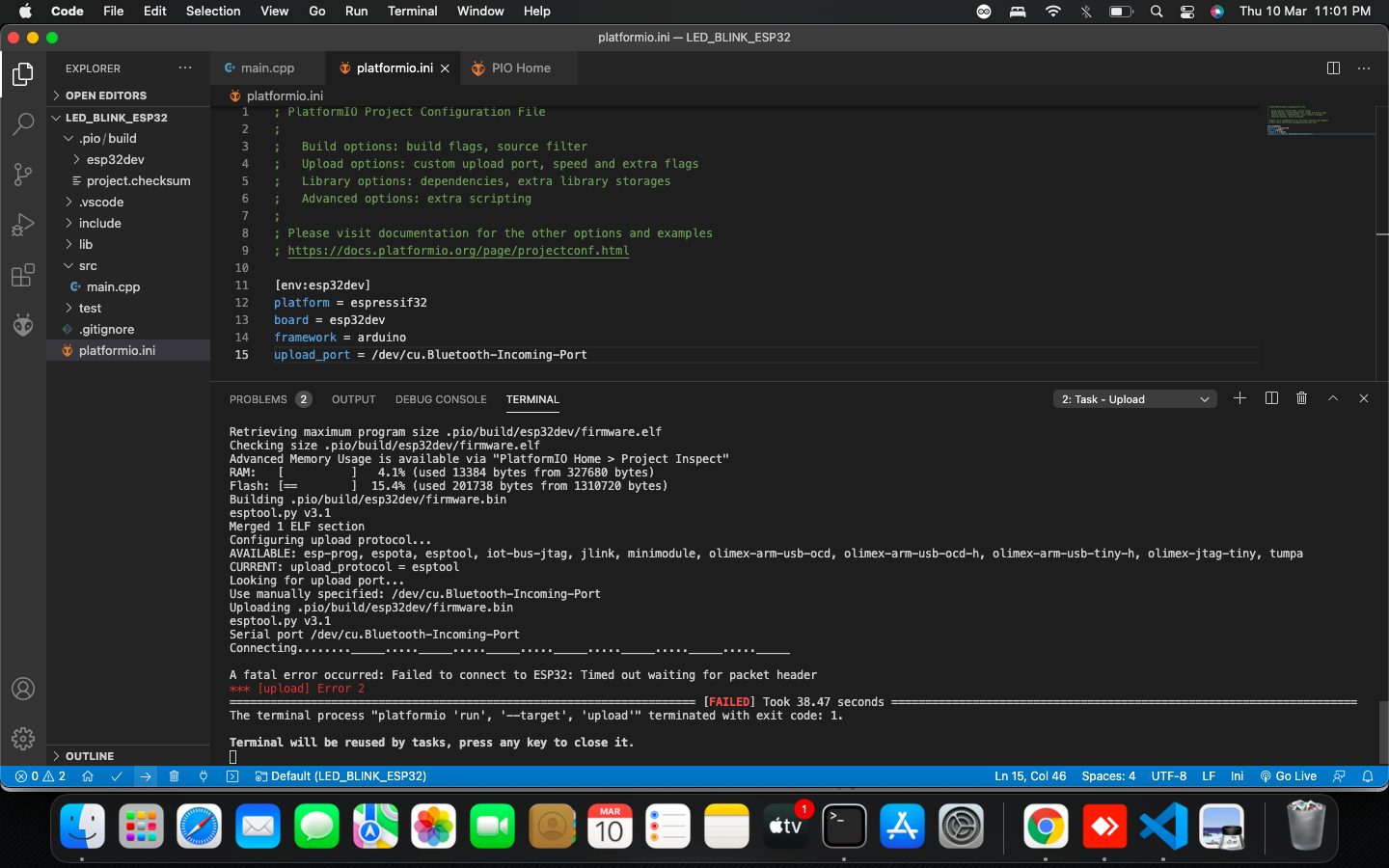Open Safari from the Dock
Screen dimensions: 1389x868
[200, 827]
